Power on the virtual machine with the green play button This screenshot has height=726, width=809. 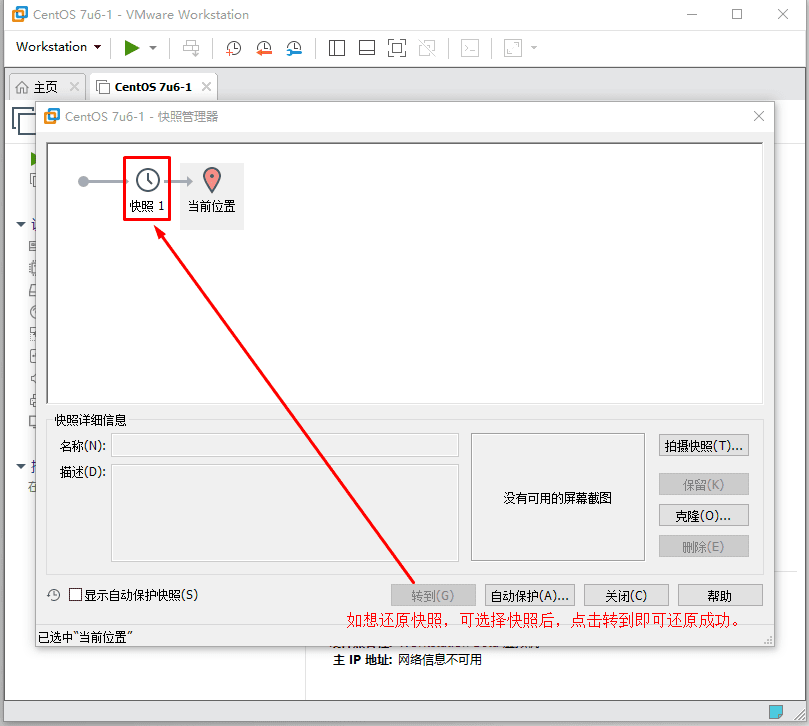(x=132, y=47)
